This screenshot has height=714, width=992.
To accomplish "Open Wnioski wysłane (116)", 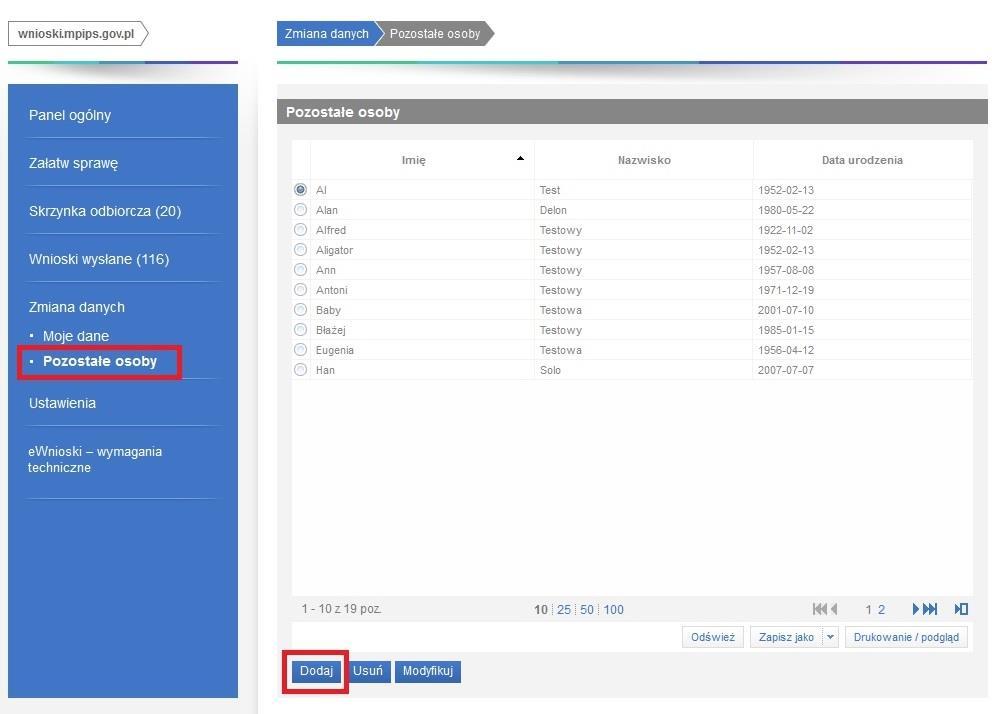I will click(x=99, y=259).
